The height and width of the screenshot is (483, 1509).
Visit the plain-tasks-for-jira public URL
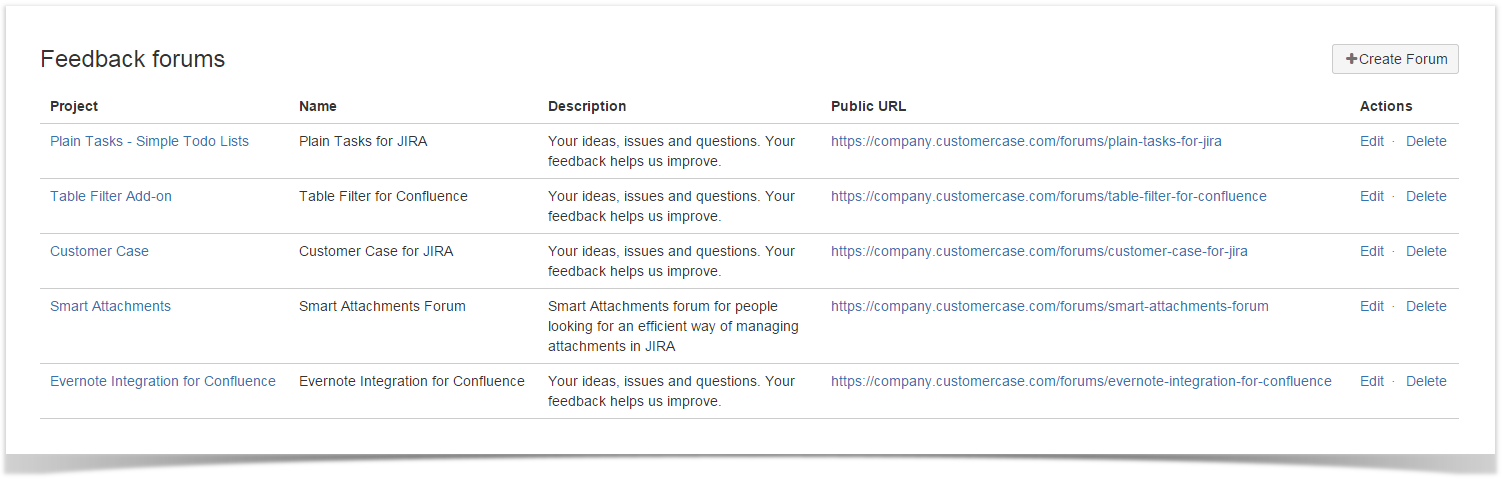click(x=1026, y=141)
